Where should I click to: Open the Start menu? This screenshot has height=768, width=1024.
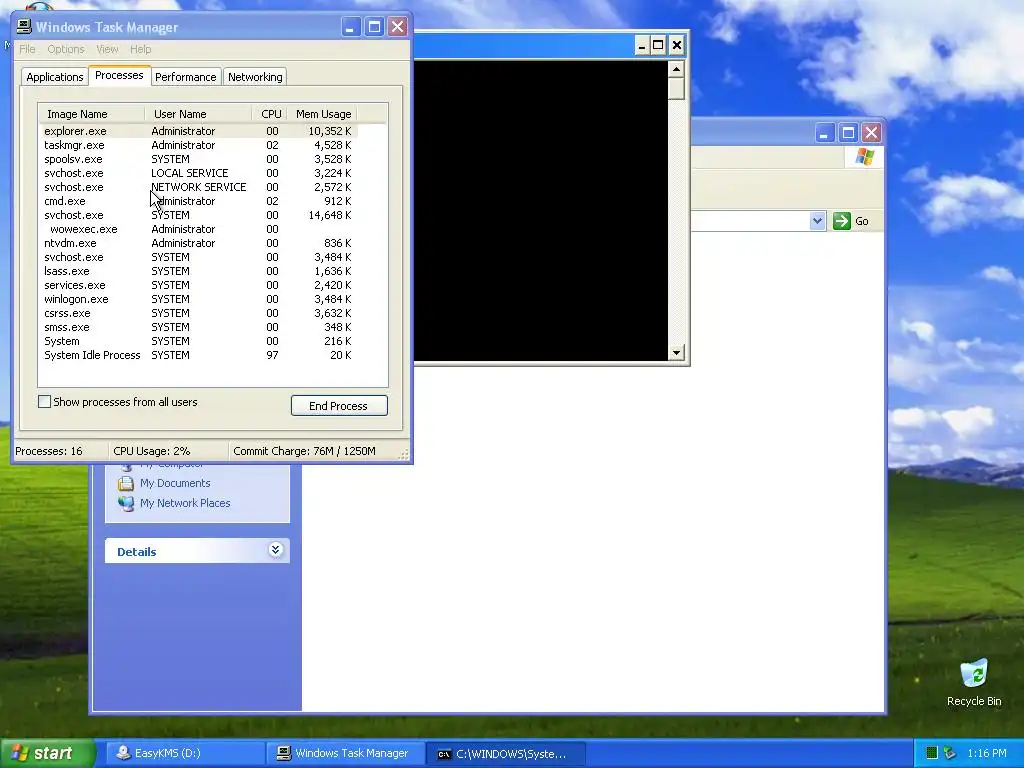tap(48, 753)
